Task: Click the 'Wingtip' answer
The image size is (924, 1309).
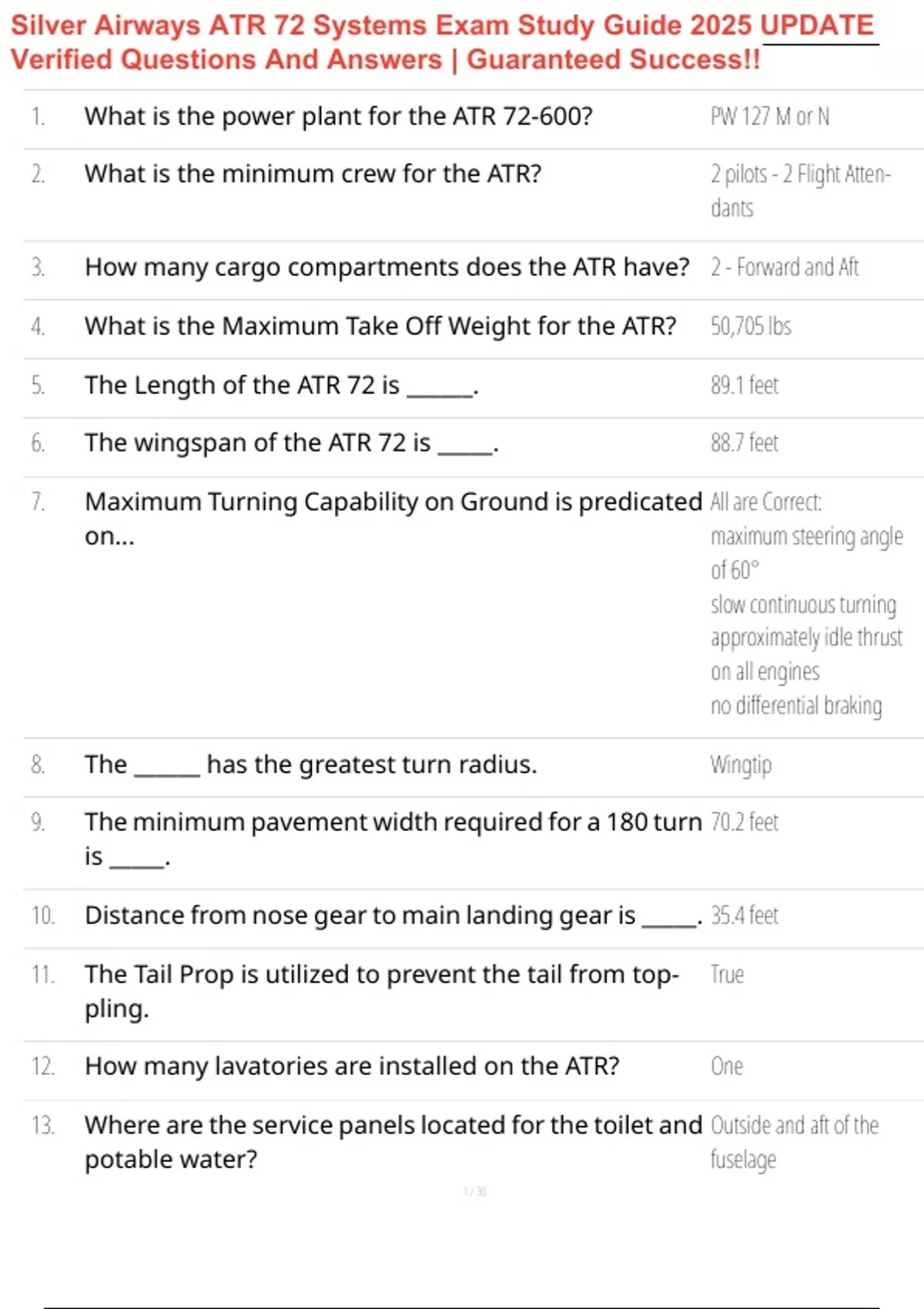Action: point(741,765)
